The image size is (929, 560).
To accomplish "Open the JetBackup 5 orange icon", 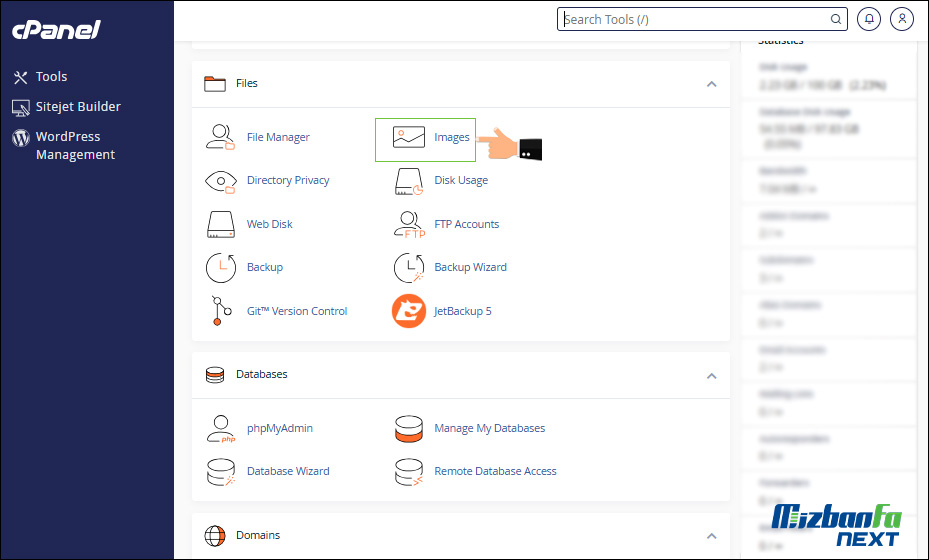I will point(408,311).
